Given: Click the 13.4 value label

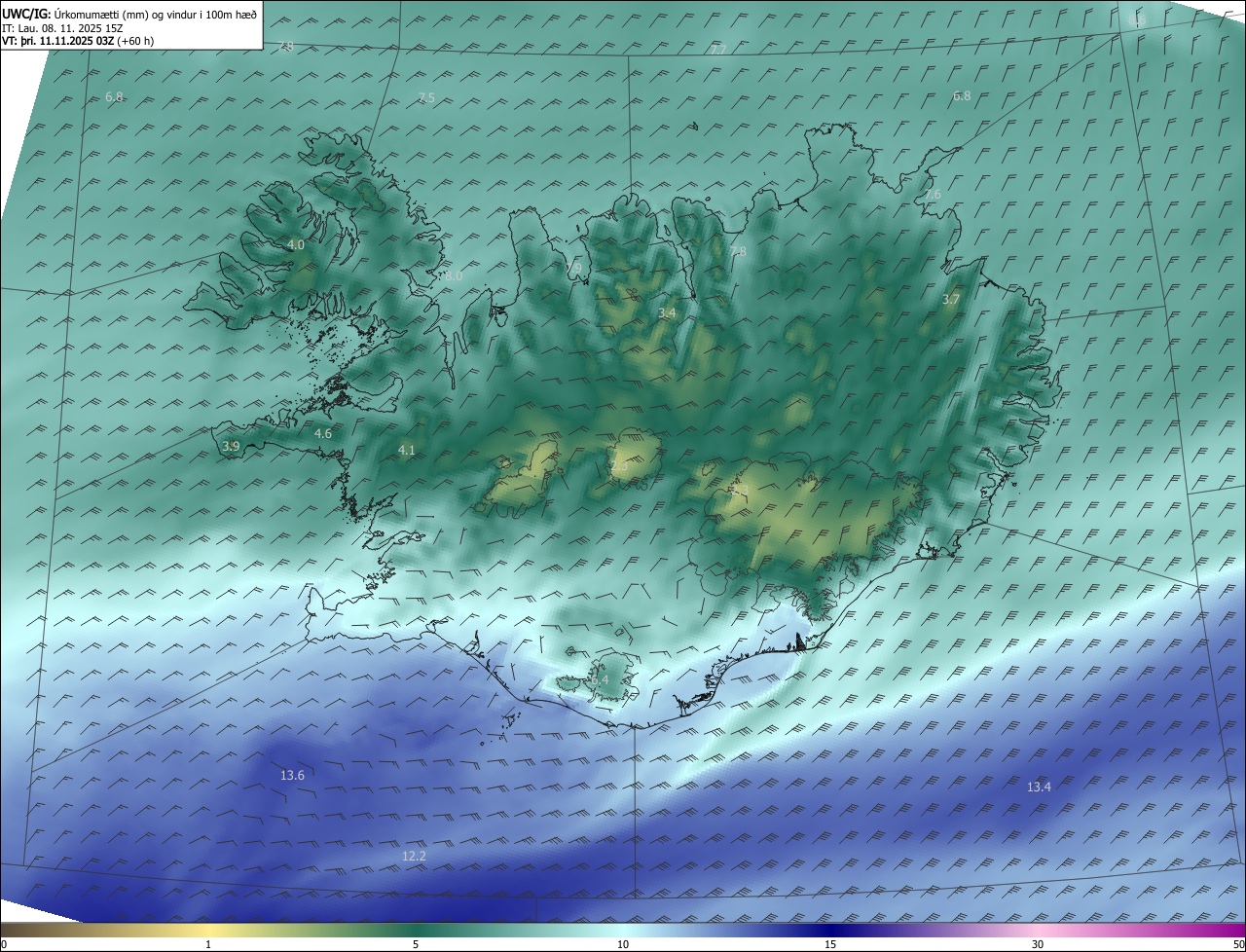Looking at the screenshot, I should pos(1039,787).
